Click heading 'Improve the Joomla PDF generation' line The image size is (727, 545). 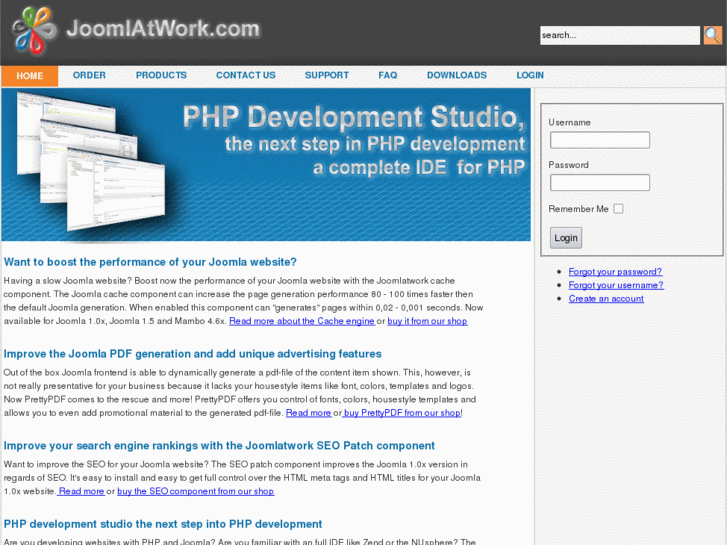[x=192, y=354]
